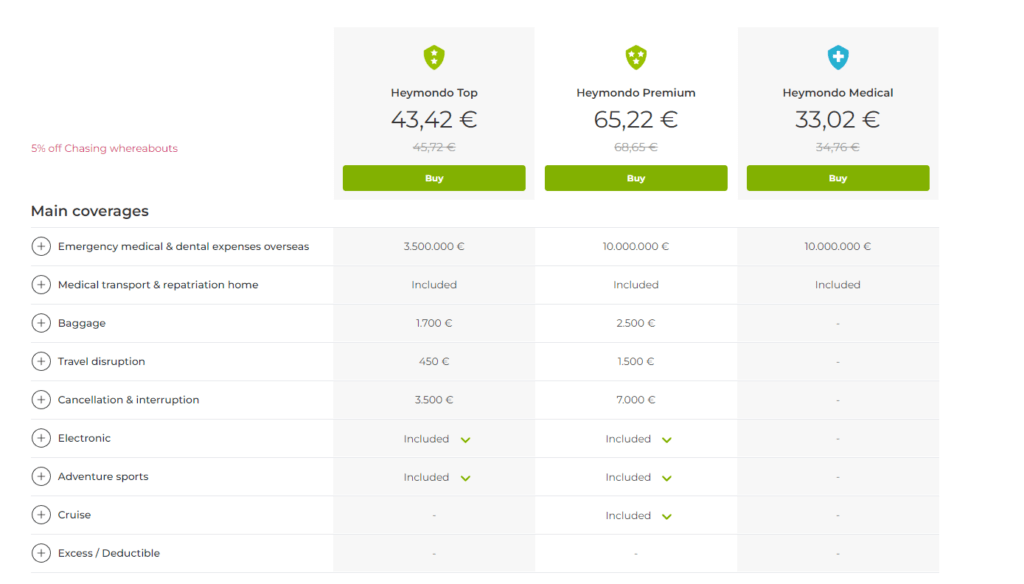Expand the Travel disruption plus icon
The image size is (1024, 584).
[41, 361]
